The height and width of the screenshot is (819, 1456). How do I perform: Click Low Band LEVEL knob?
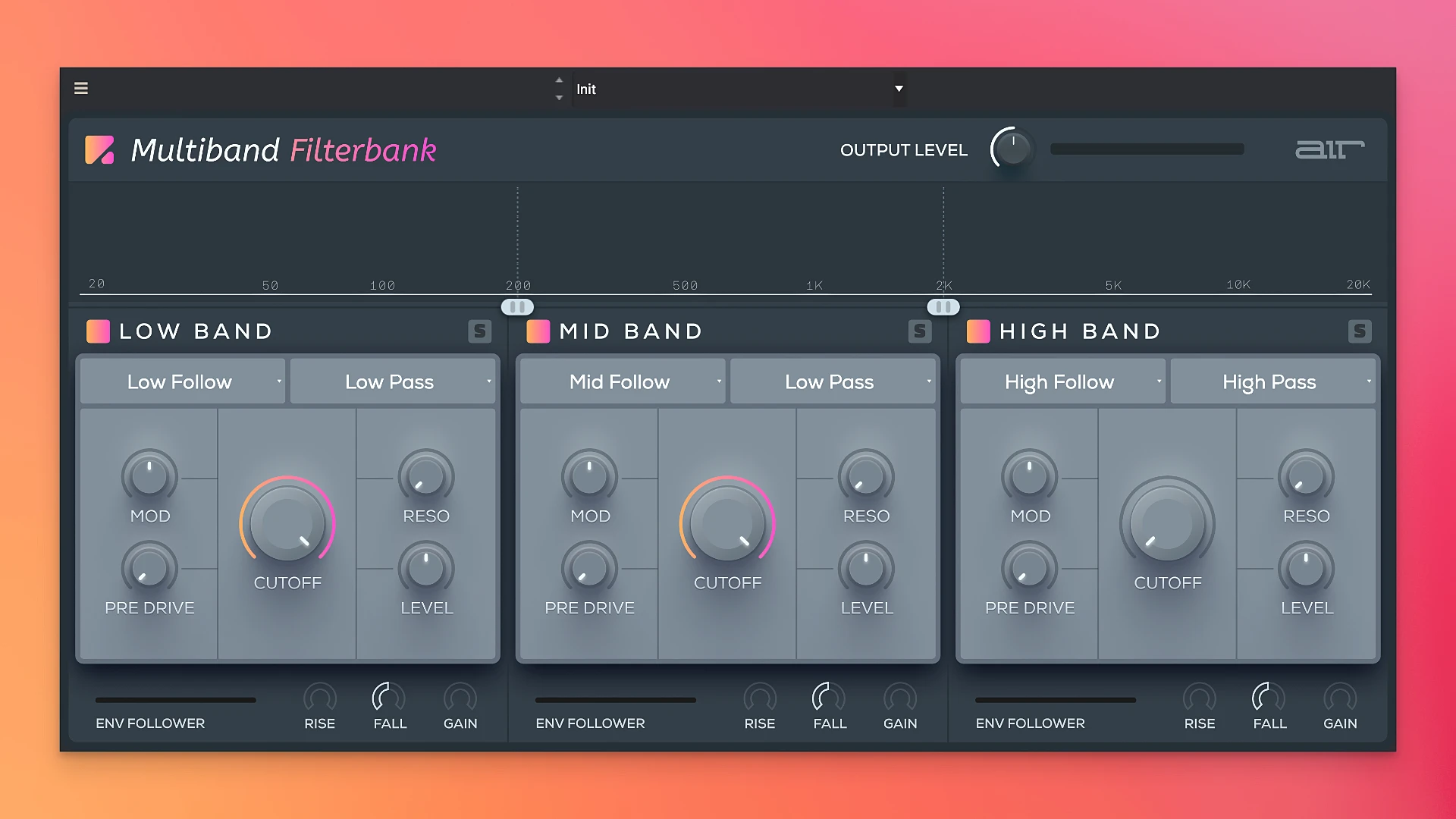[x=426, y=568]
